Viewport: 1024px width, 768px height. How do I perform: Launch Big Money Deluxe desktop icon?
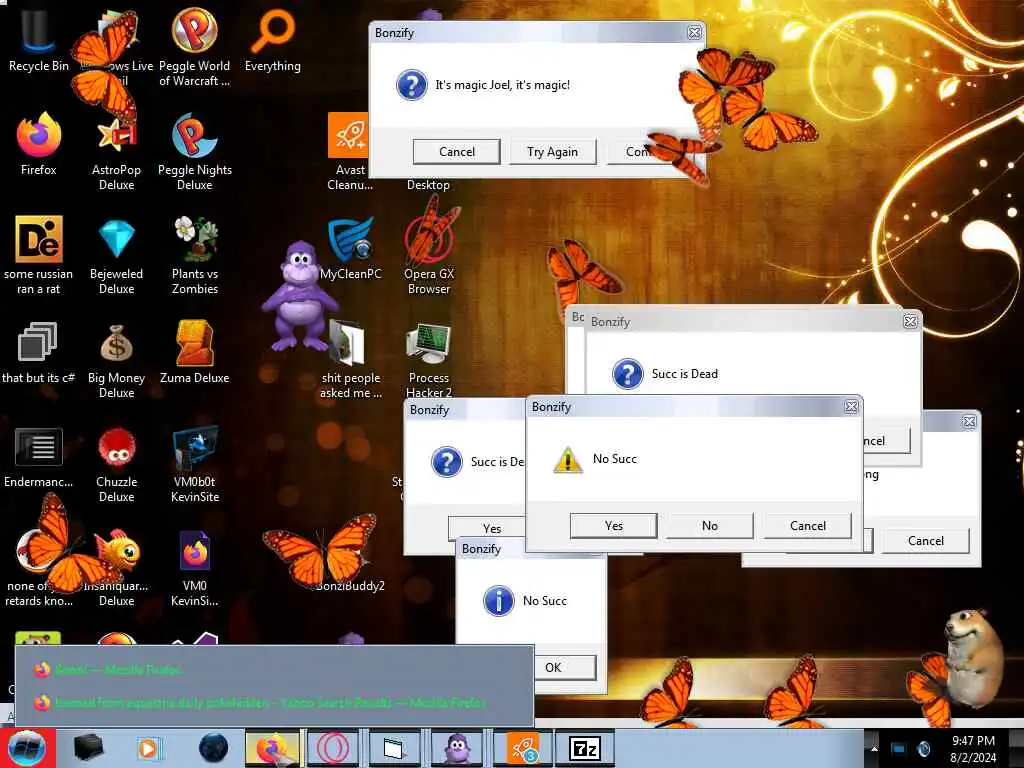point(116,359)
